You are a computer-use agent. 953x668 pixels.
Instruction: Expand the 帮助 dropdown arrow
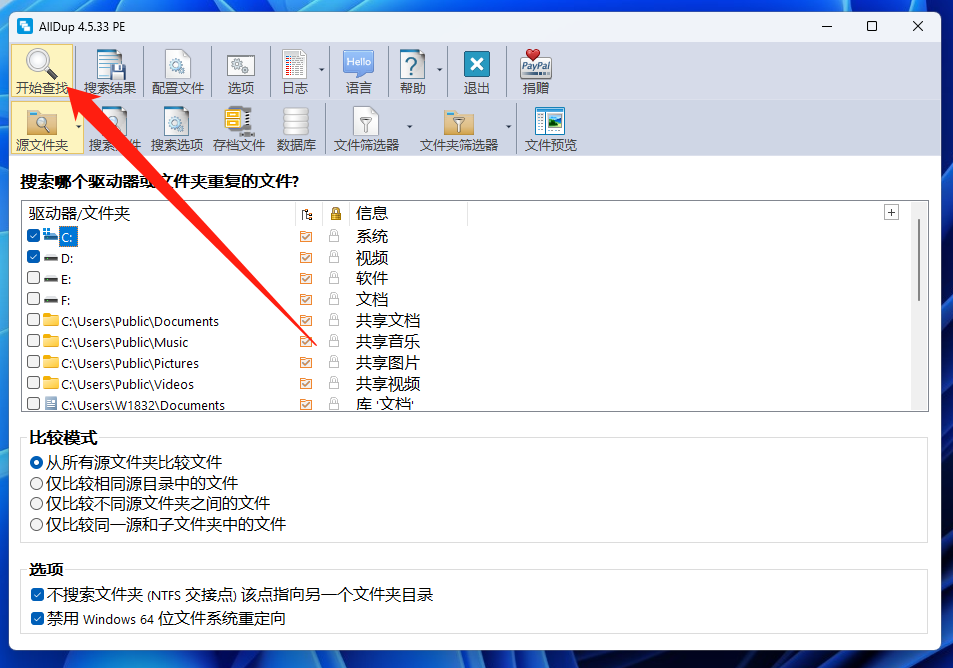pyautogui.click(x=439, y=70)
